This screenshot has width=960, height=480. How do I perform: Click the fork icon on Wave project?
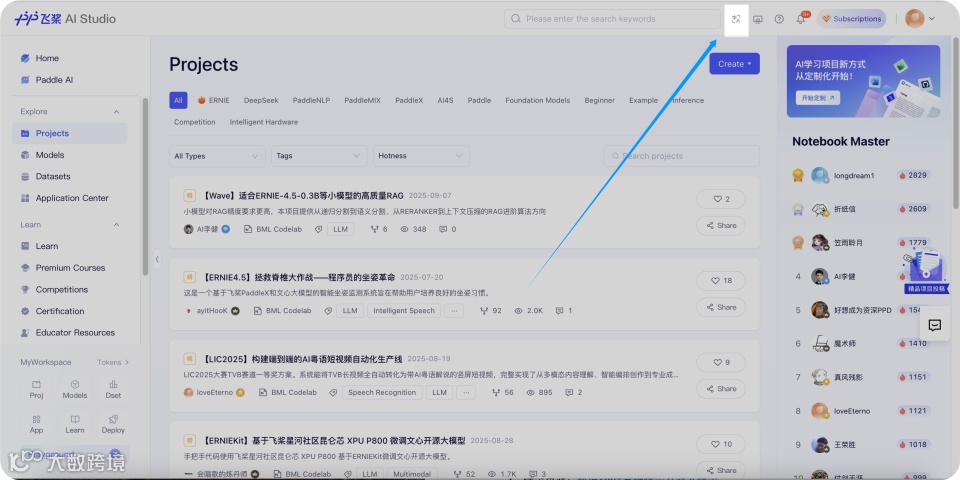point(374,230)
